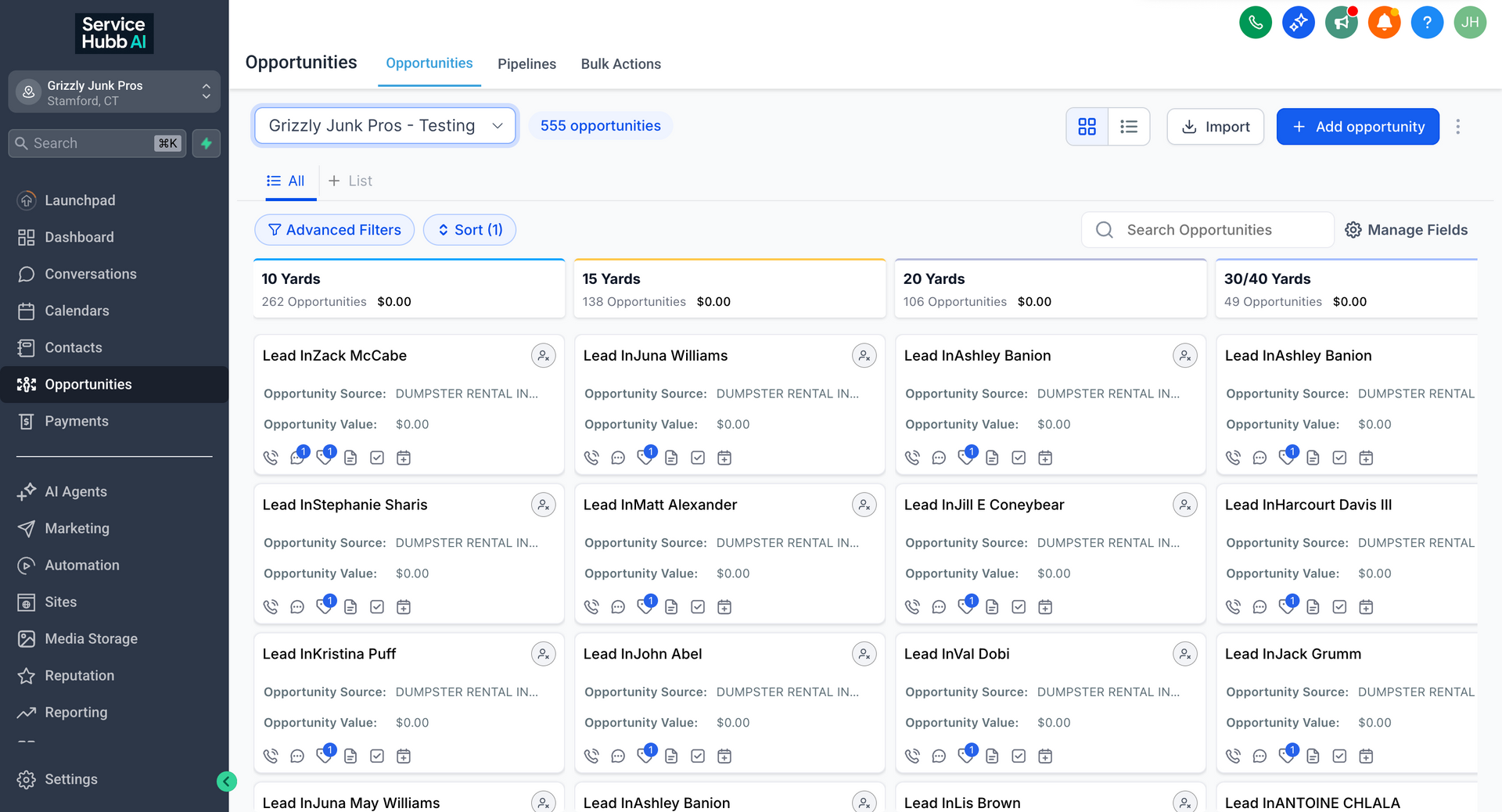This screenshot has height=812, width=1502.
Task: Click the Add opportunity button
Action: coord(1357,127)
